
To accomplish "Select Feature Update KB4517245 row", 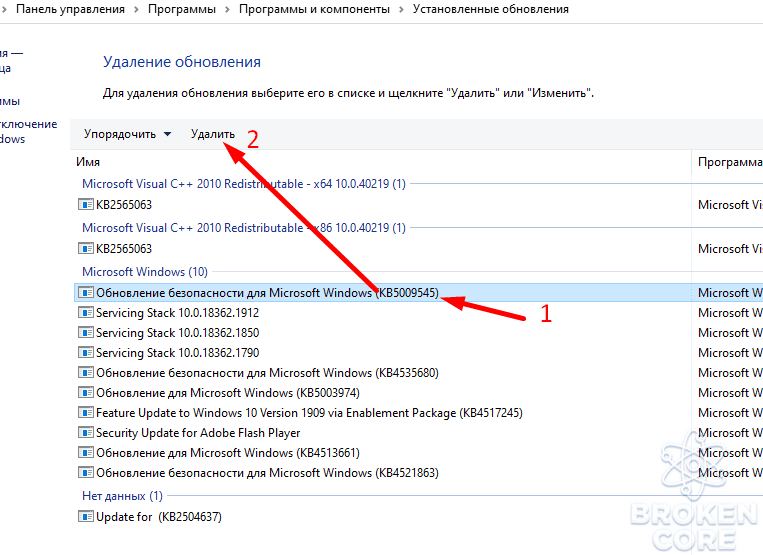I will tap(309, 413).
